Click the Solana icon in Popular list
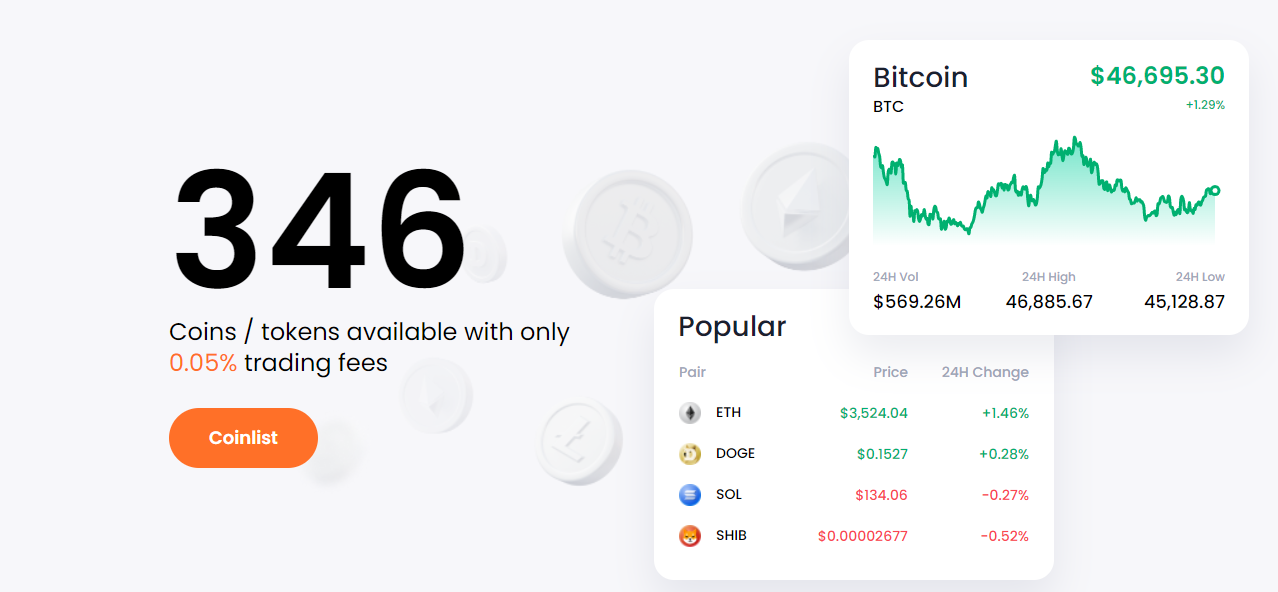 click(690, 495)
